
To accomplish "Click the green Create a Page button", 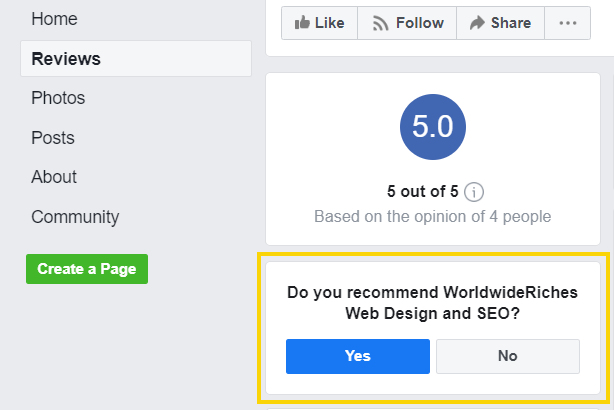I will click(87, 269).
